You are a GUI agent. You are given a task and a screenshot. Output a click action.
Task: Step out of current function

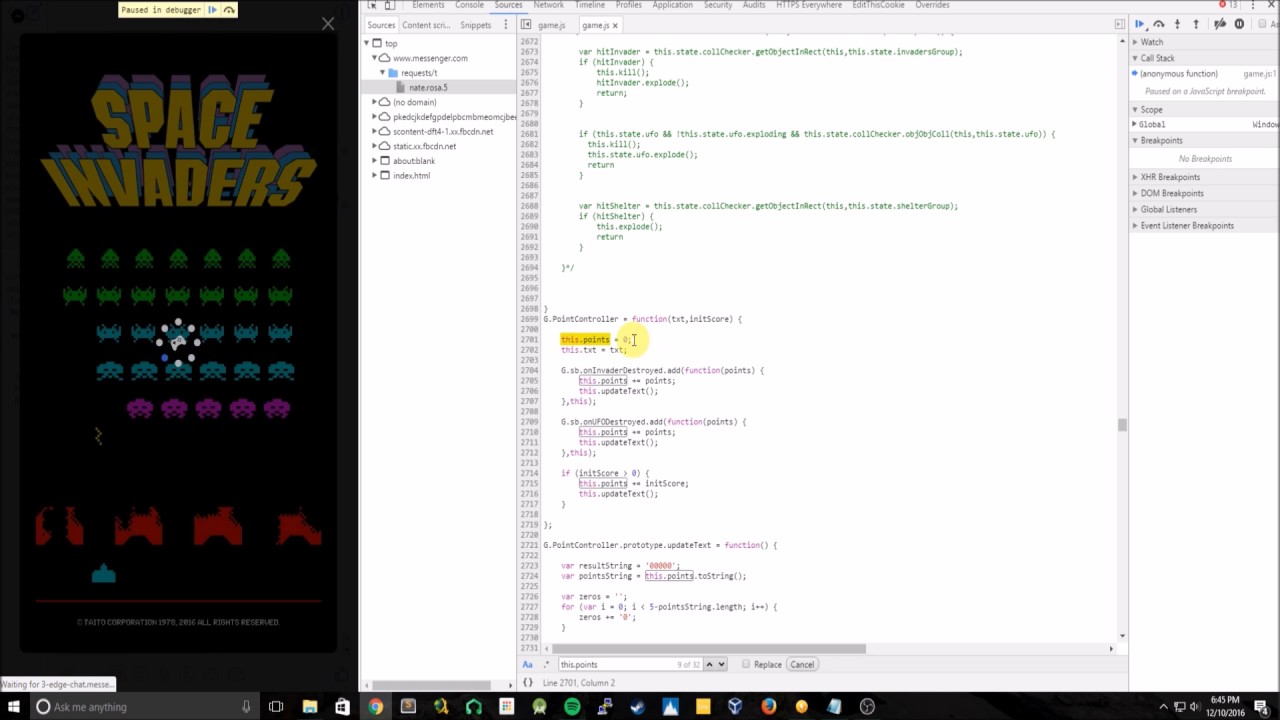coord(1196,24)
